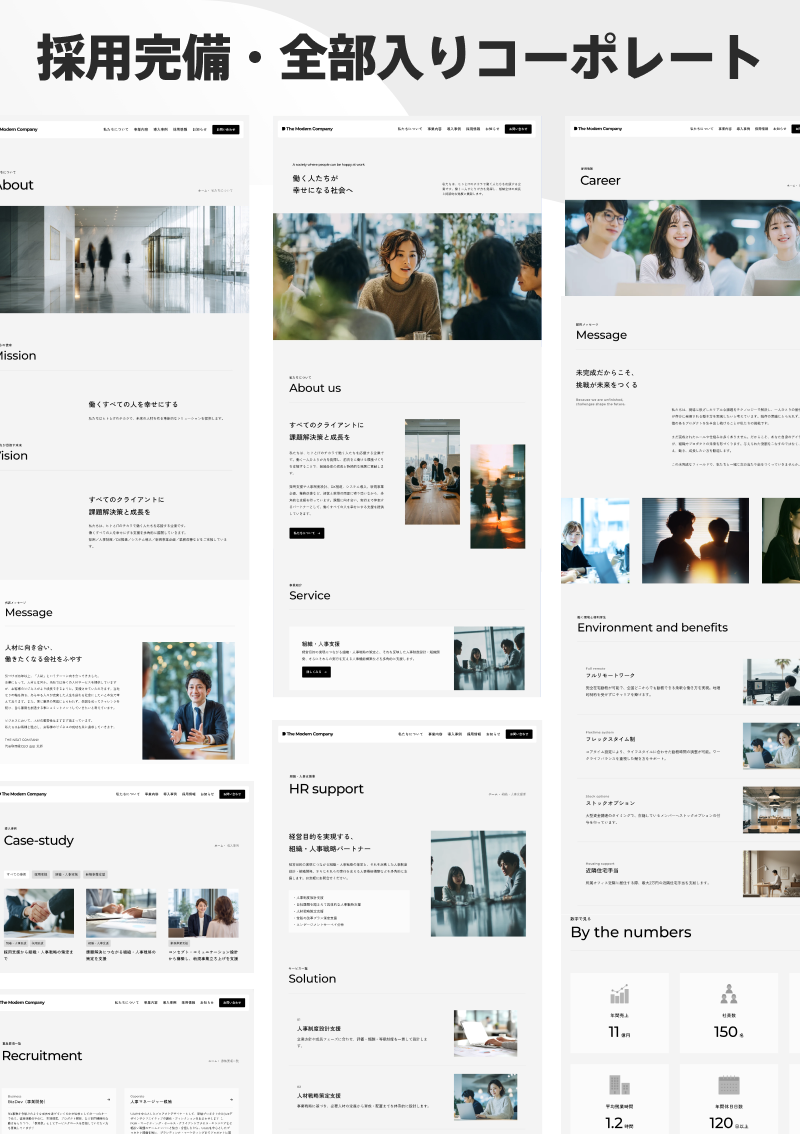The width and height of the screenshot is (800, 1134).
Task: Click the black contact button on HR support header
Action: 519,733
